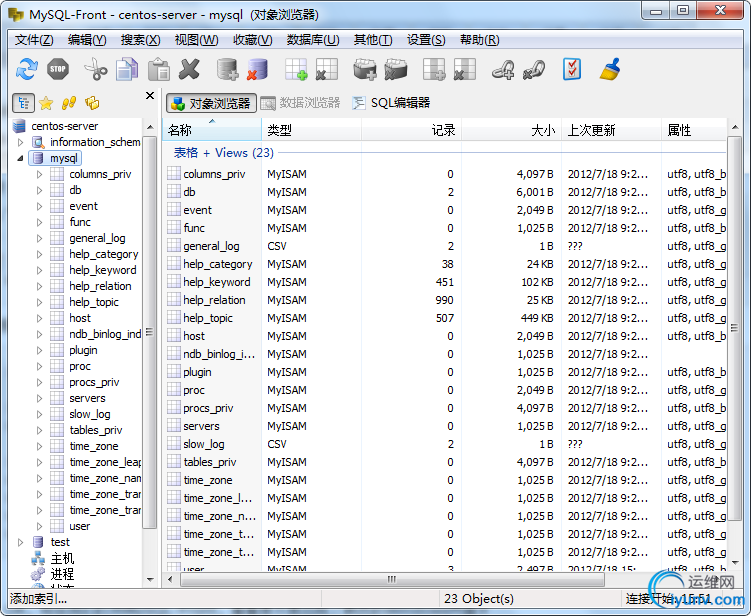Screen dimensions: 751x616
Task: Toggle the navigator tree view button
Action: tap(23, 103)
